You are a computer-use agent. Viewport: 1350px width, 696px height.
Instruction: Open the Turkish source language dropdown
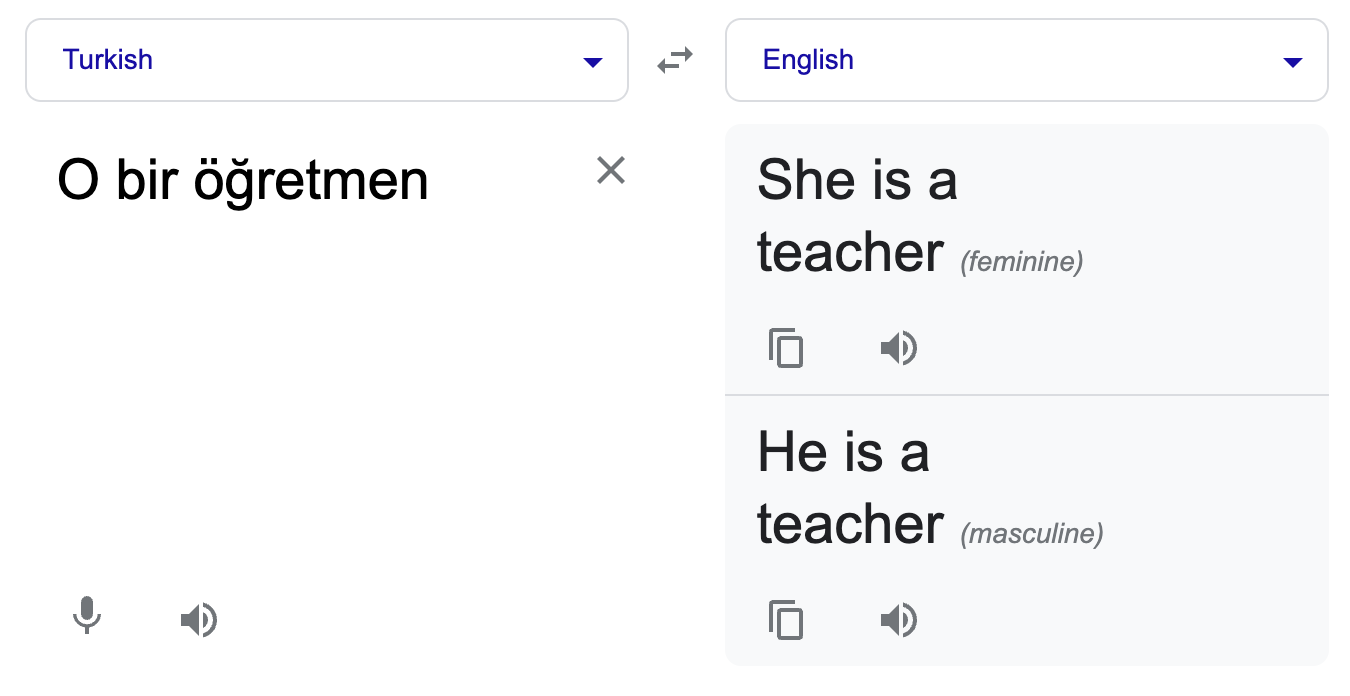coord(326,60)
